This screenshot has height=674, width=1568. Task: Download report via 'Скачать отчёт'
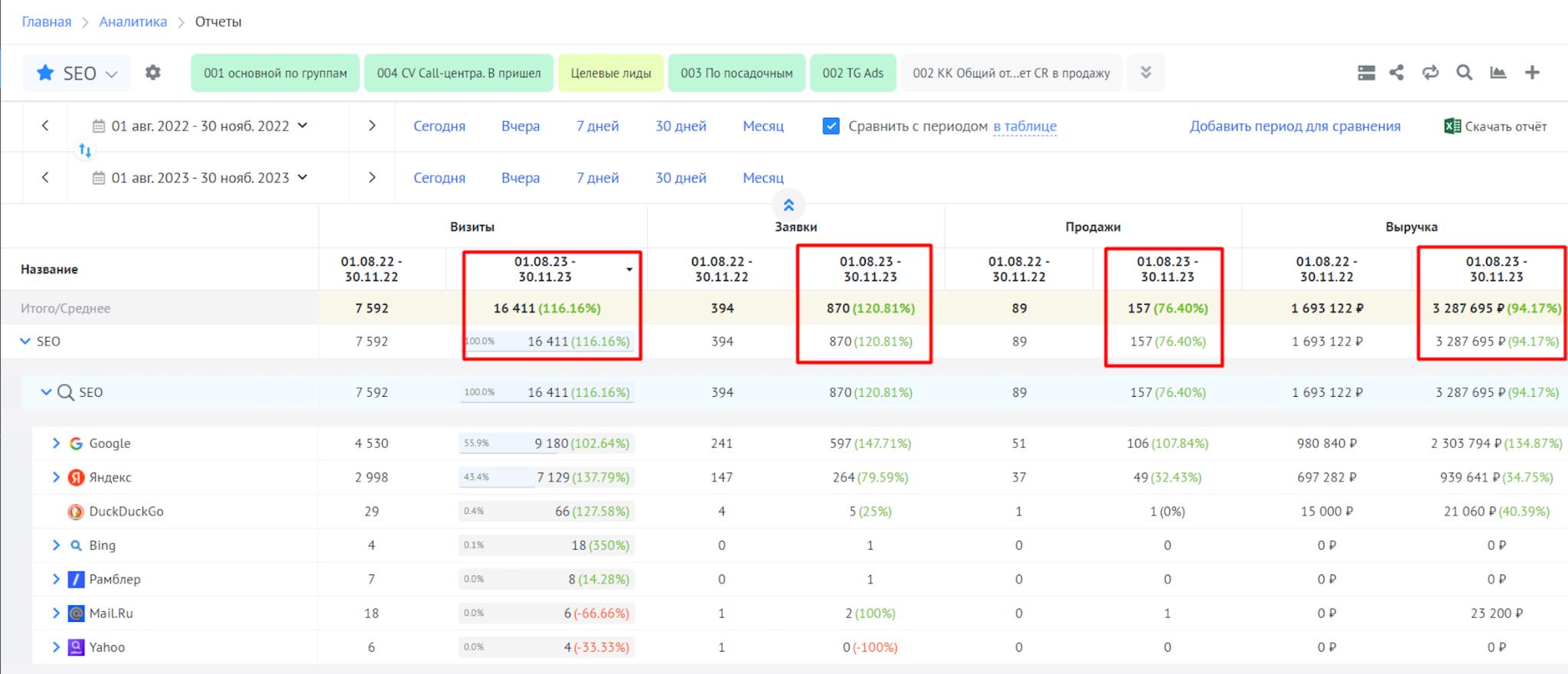pos(1495,126)
